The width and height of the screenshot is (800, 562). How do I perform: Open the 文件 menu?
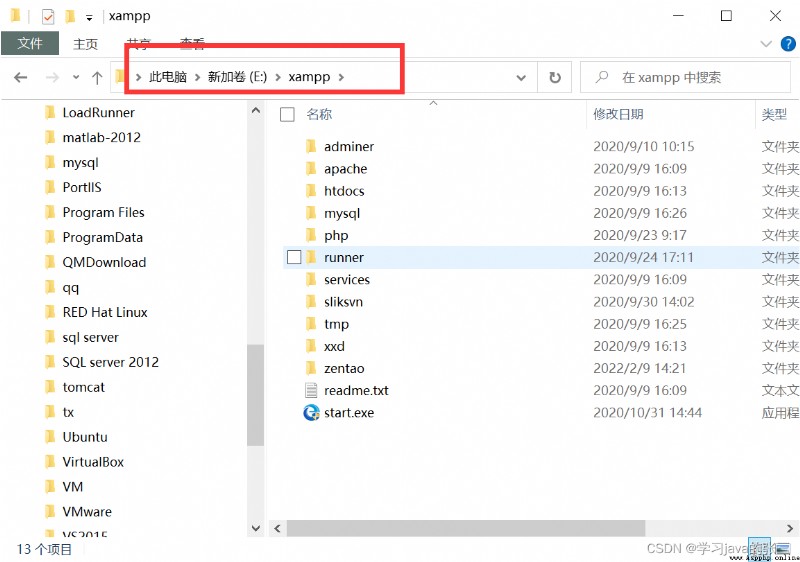tap(30, 43)
